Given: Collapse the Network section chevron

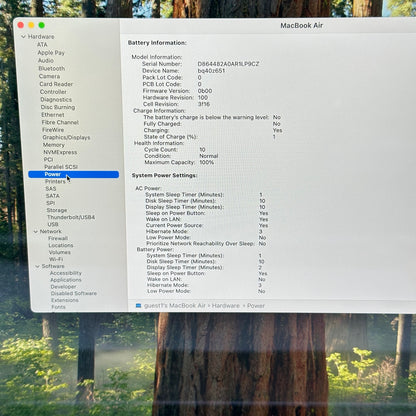Looking at the screenshot, I should pos(36,231).
